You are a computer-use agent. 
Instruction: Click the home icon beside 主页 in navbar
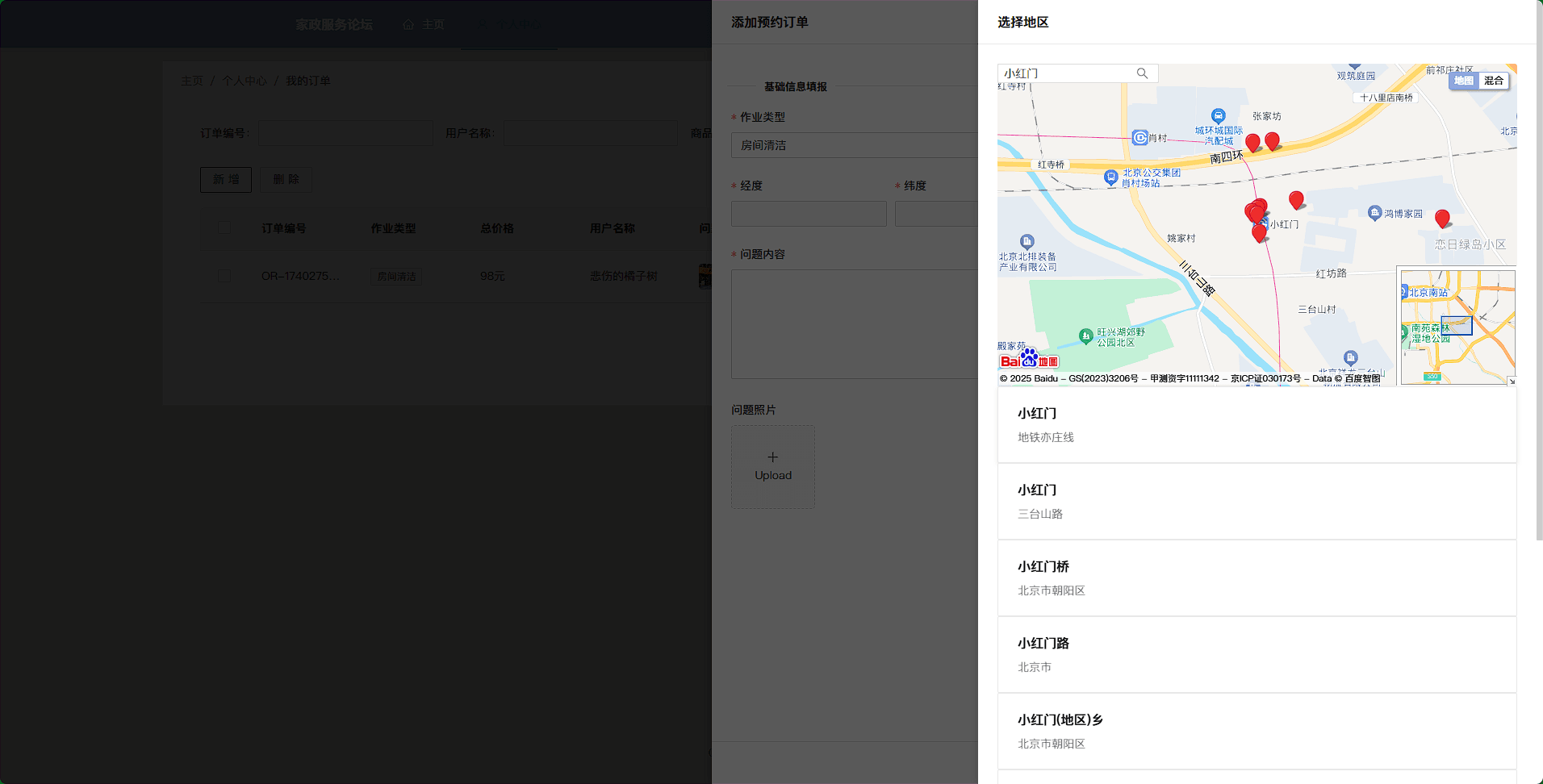coord(408,24)
